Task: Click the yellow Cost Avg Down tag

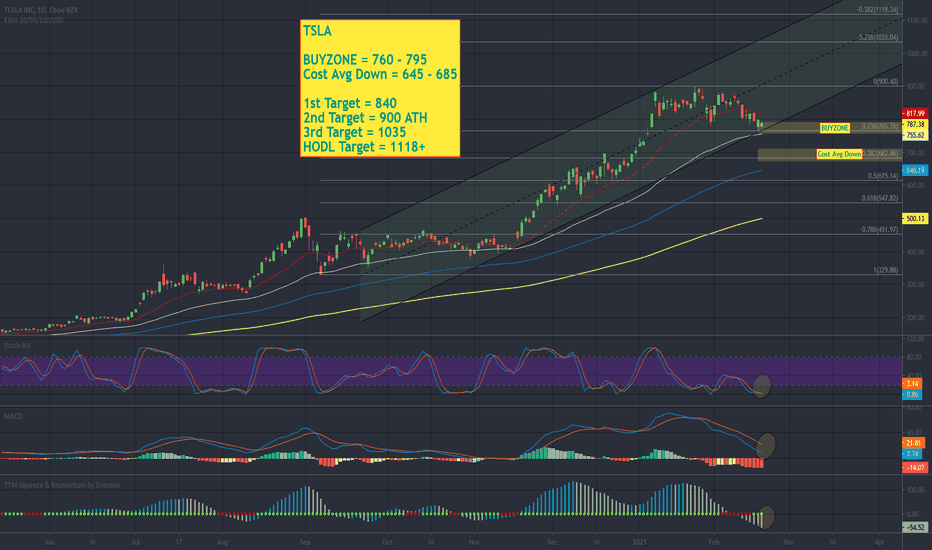Action: tap(839, 154)
